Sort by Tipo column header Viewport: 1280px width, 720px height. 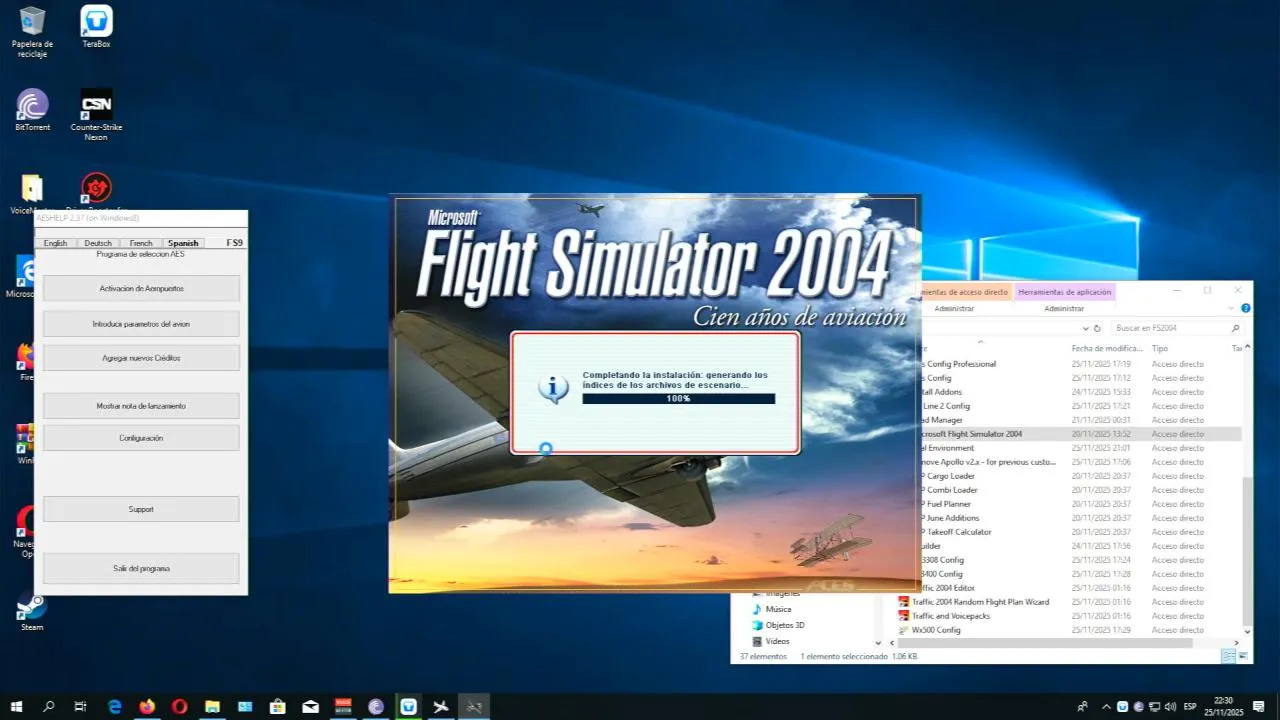(x=1160, y=348)
